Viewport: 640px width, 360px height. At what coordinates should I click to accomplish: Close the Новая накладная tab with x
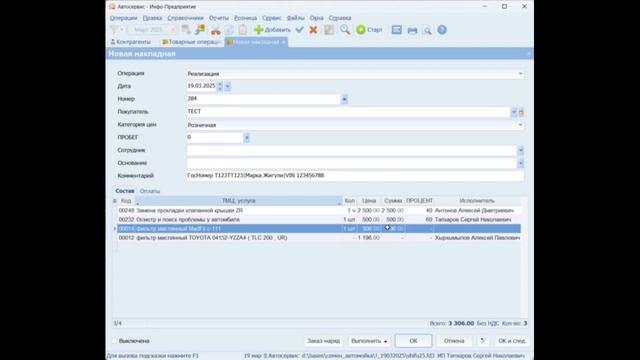point(284,42)
